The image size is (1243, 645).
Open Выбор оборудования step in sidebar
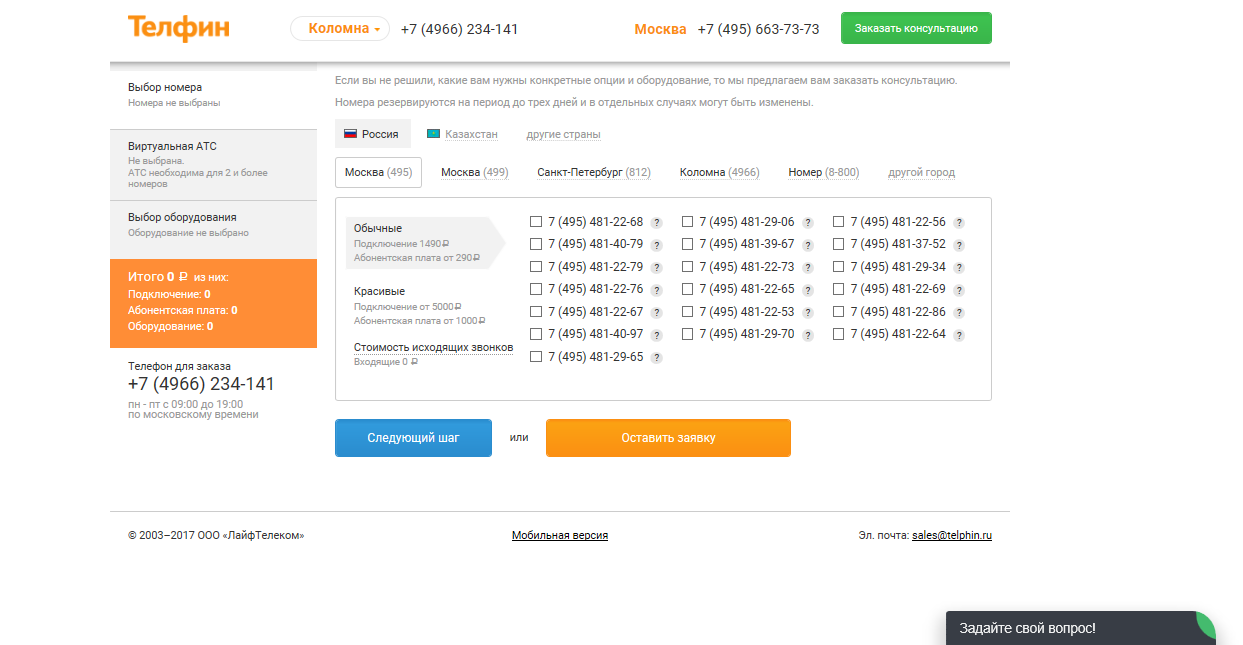click(x=213, y=230)
